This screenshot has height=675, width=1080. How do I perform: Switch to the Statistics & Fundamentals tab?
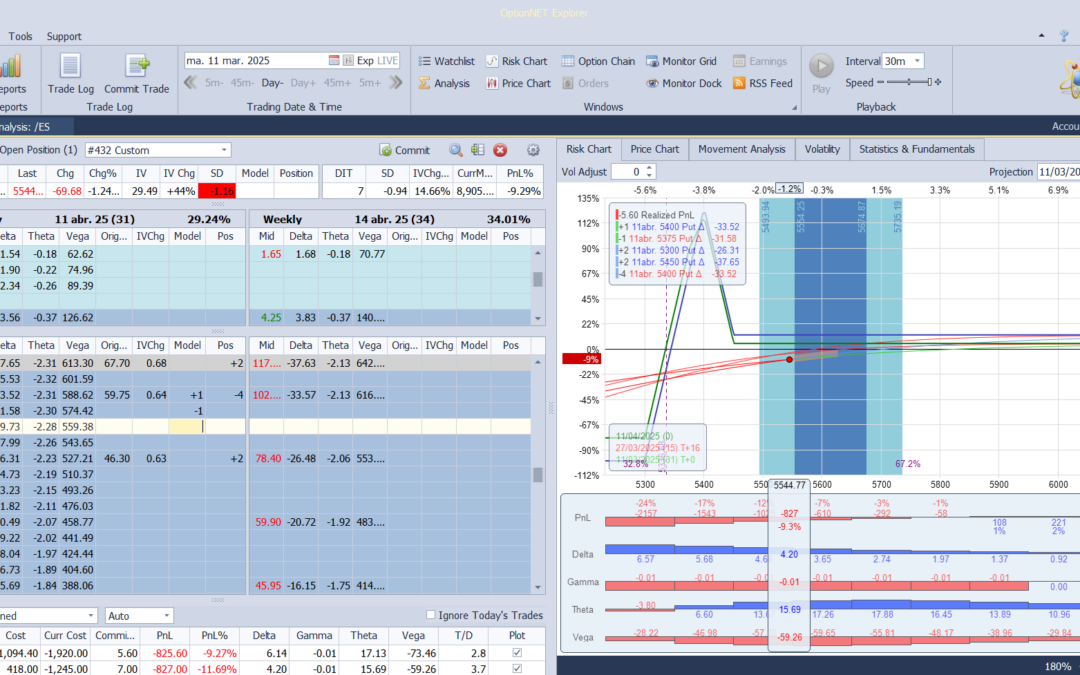pos(917,149)
